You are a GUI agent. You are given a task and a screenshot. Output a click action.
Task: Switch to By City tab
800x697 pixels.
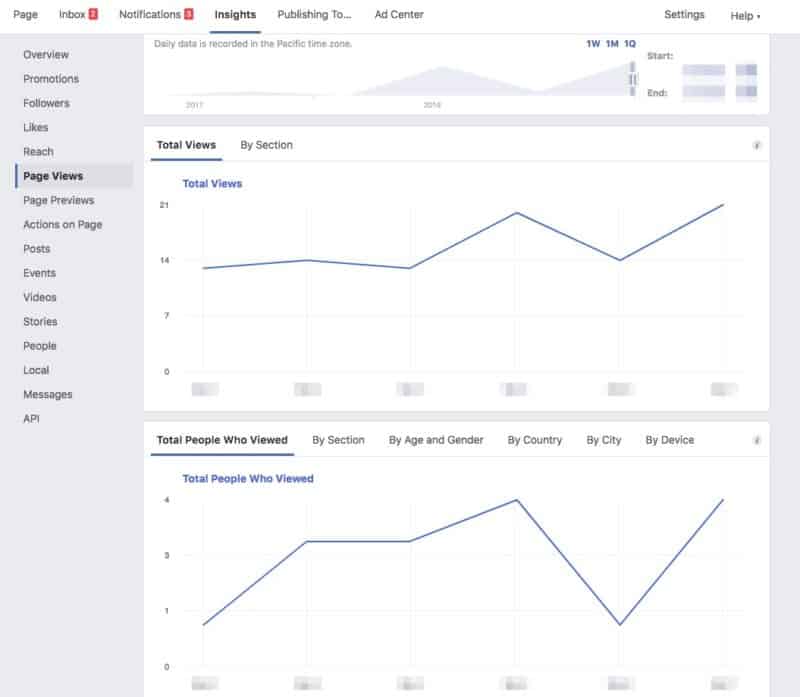tap(604, 440)
